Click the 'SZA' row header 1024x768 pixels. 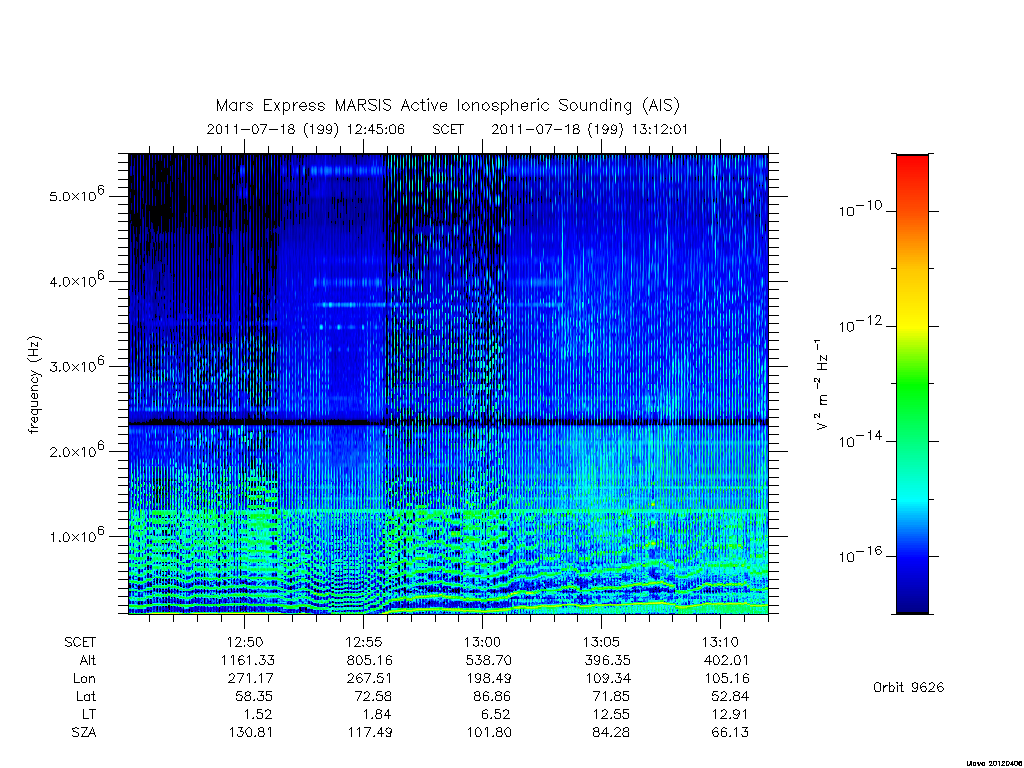click(84, 733)
